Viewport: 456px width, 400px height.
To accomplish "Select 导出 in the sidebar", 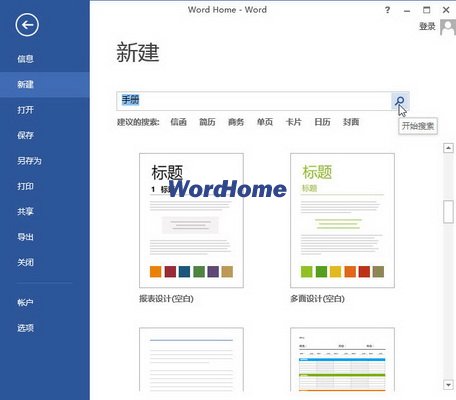I will click(25, 237).
